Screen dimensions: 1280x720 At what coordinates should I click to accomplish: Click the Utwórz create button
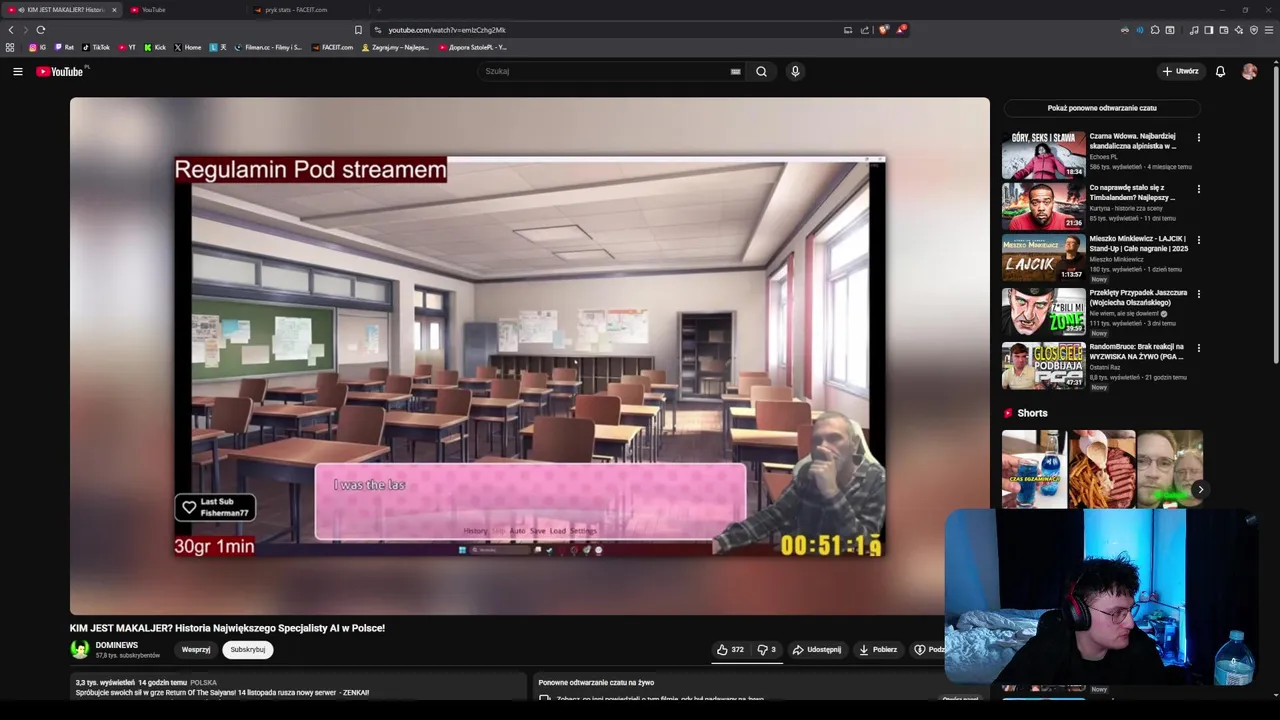[1180, 71]
